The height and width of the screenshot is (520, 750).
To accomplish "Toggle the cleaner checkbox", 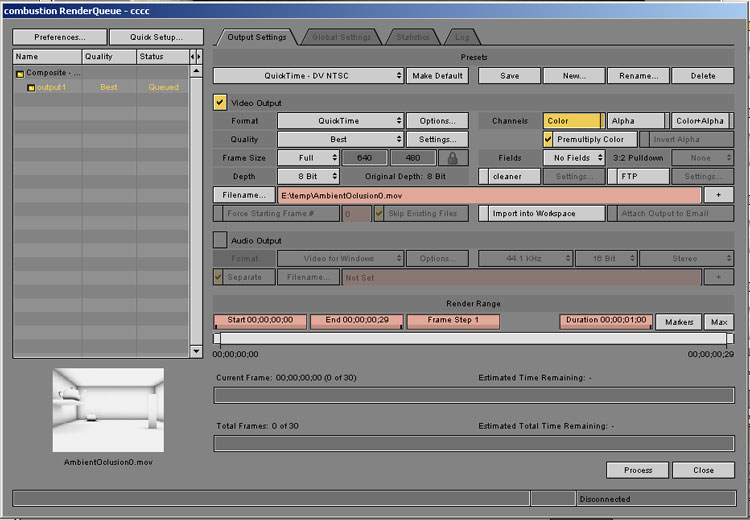I will [484, 177].
